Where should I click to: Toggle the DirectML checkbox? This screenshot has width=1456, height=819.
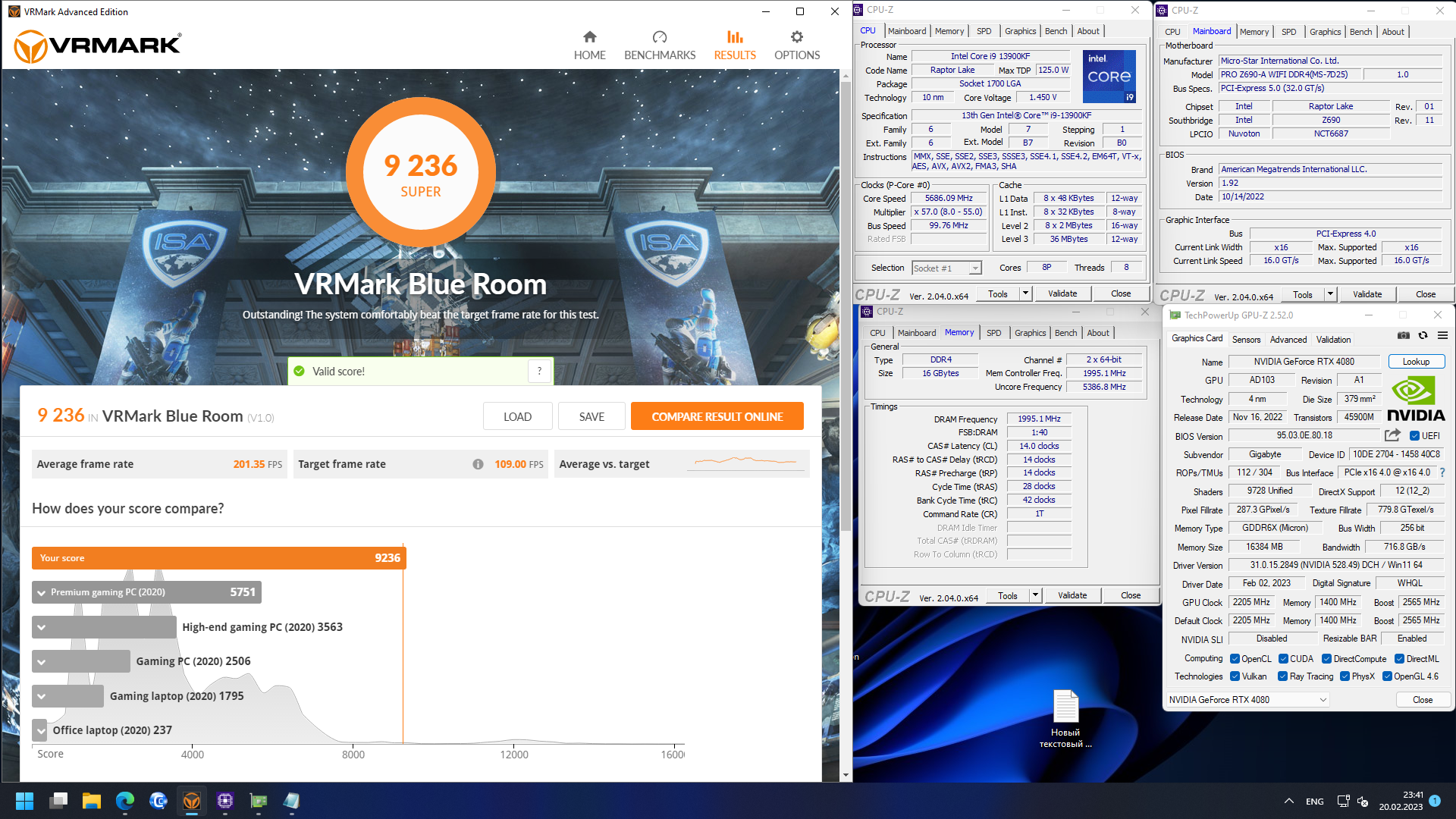click(1399, 659)
